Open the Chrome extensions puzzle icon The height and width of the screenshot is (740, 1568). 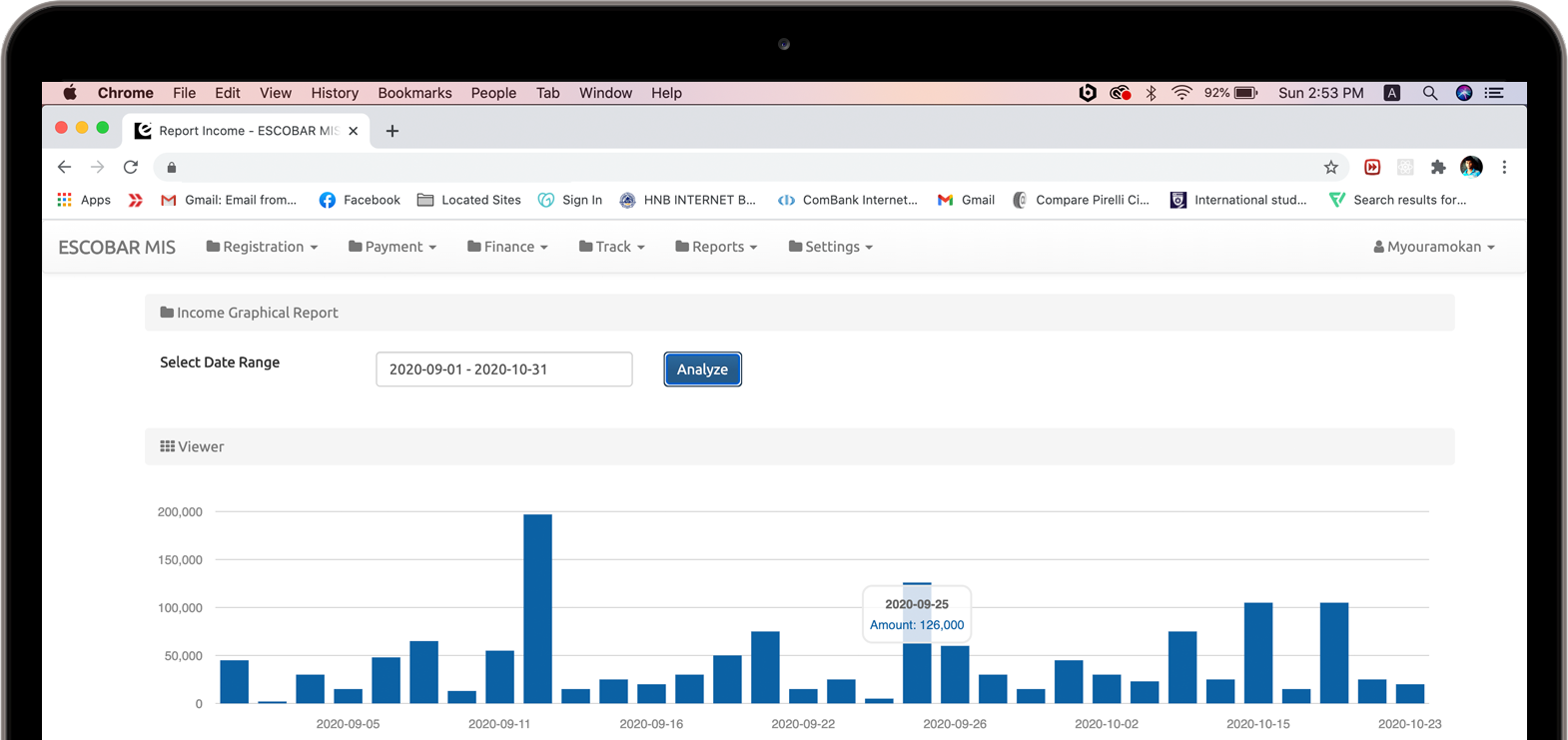(1438, 168)
